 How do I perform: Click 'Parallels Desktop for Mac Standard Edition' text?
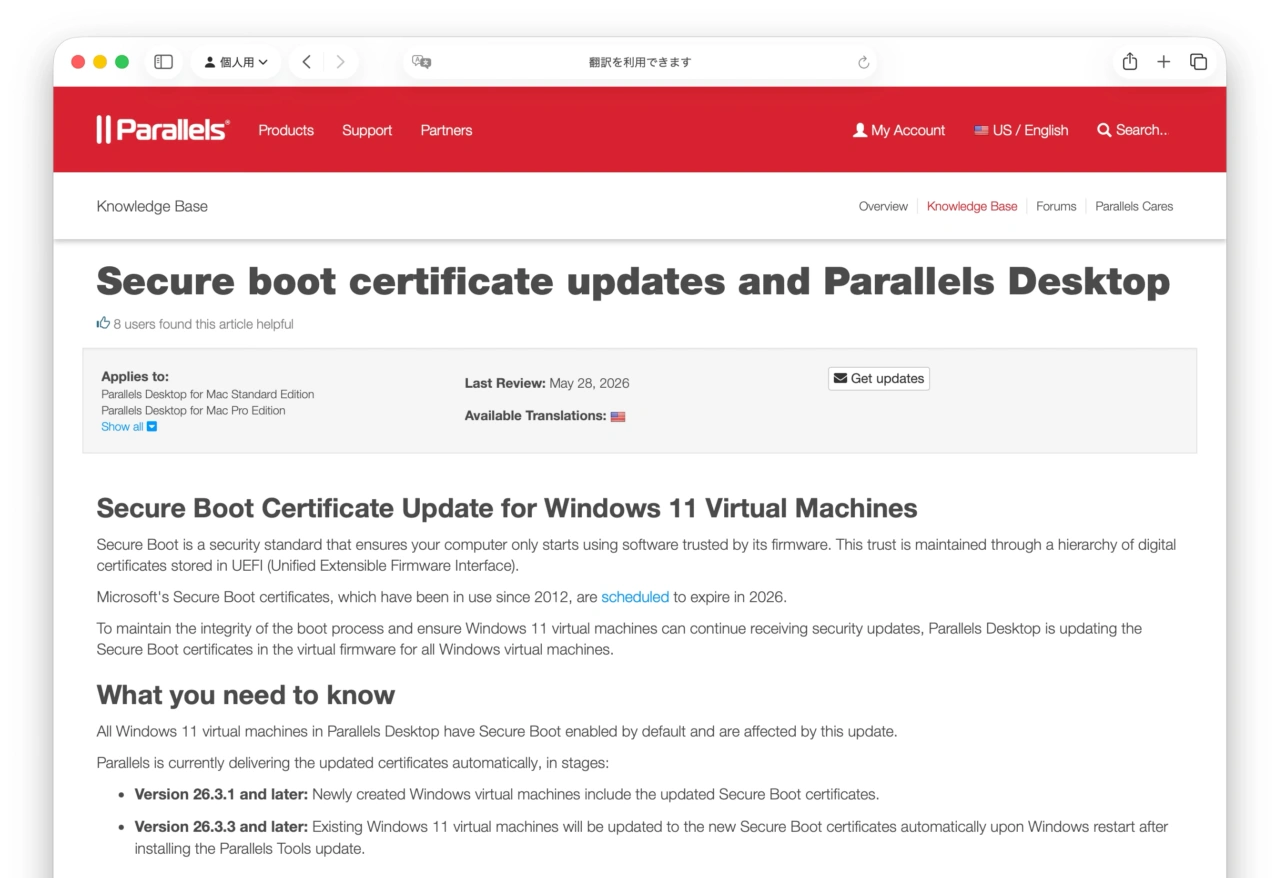point(208,395)
